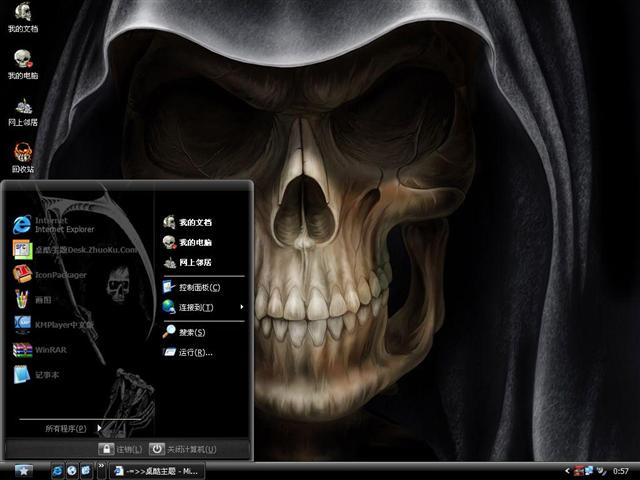Open 控制面板(C) Control Panel entry
Image resolution: width=640 pixels, height=480 pixels.
tap(199, 287)
